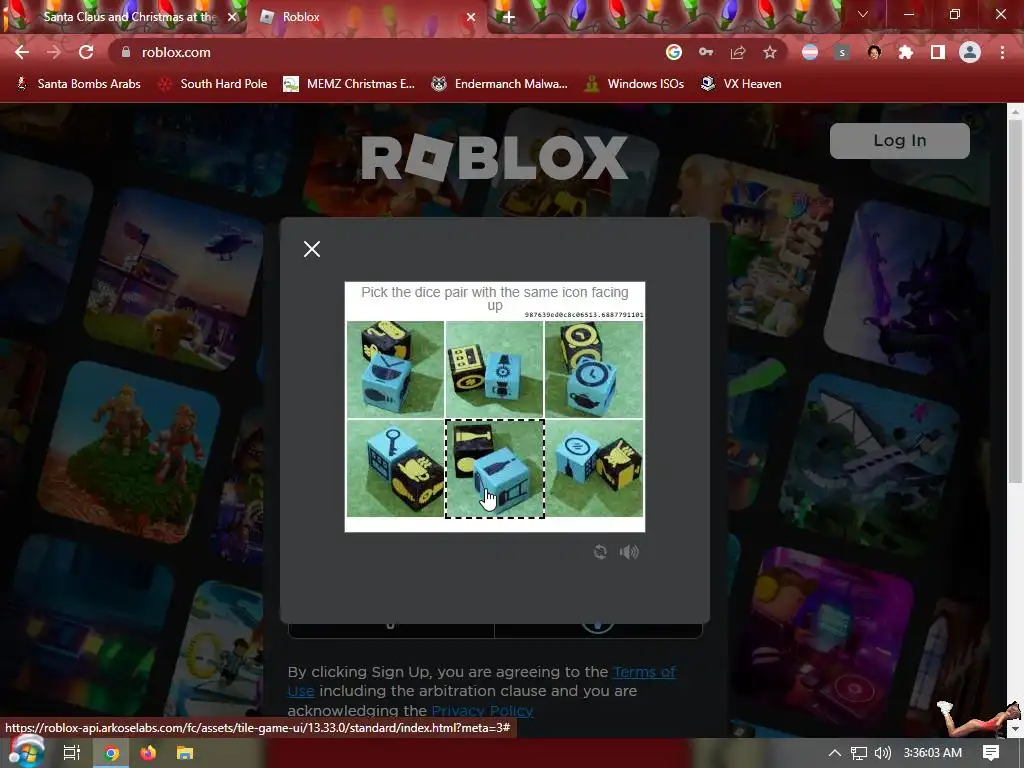Click the striped flag extension icon
Screen dimensions: 1024x768
click(x=810, y=52)
